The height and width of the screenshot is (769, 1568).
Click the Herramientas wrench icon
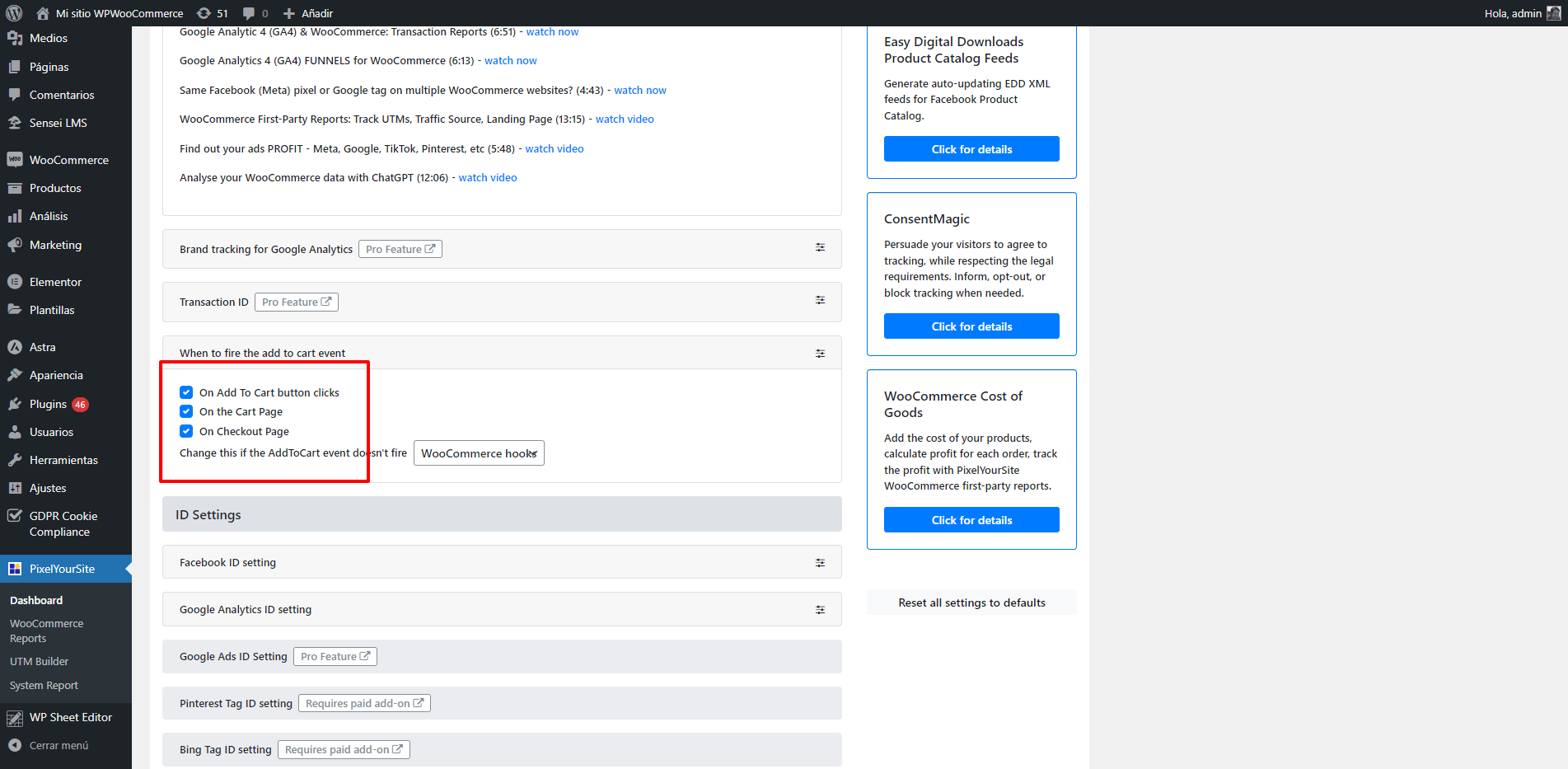(x=15, y=460)
